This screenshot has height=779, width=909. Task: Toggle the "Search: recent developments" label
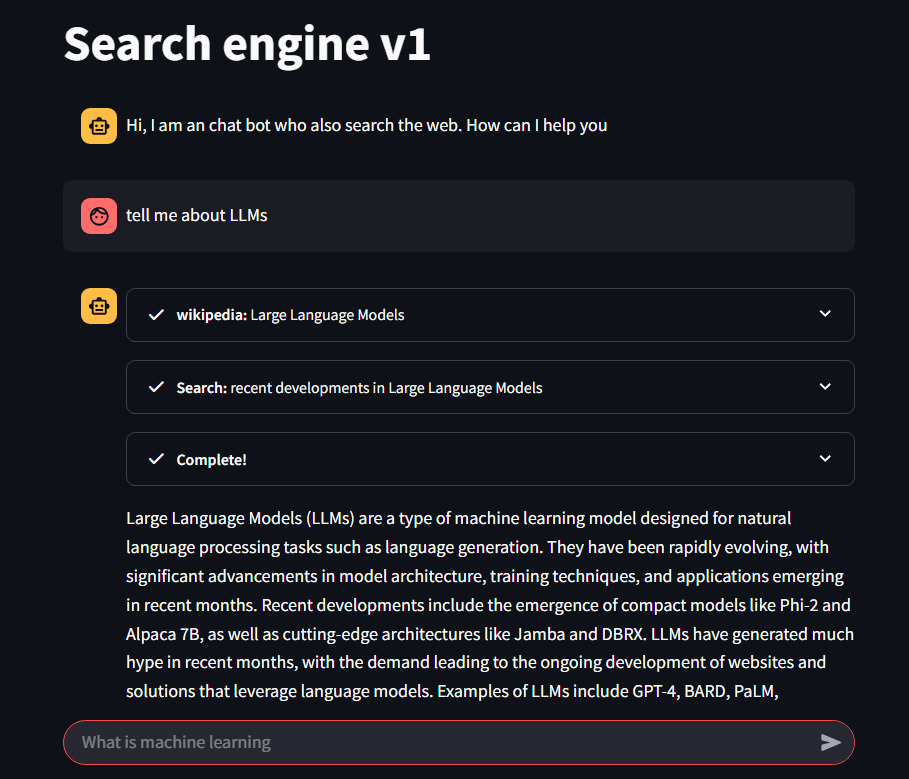tap(359, 387)
